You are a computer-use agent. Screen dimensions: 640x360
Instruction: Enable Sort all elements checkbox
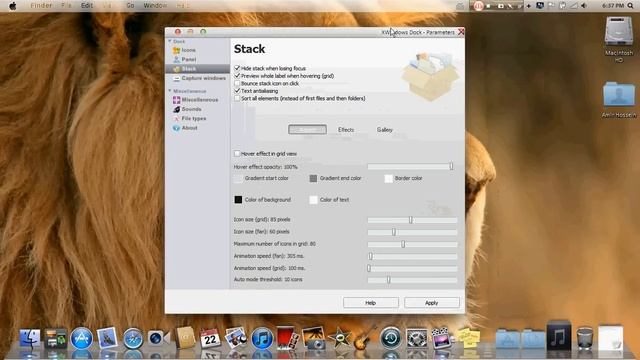pyautogui.click(x=237, y=98)
